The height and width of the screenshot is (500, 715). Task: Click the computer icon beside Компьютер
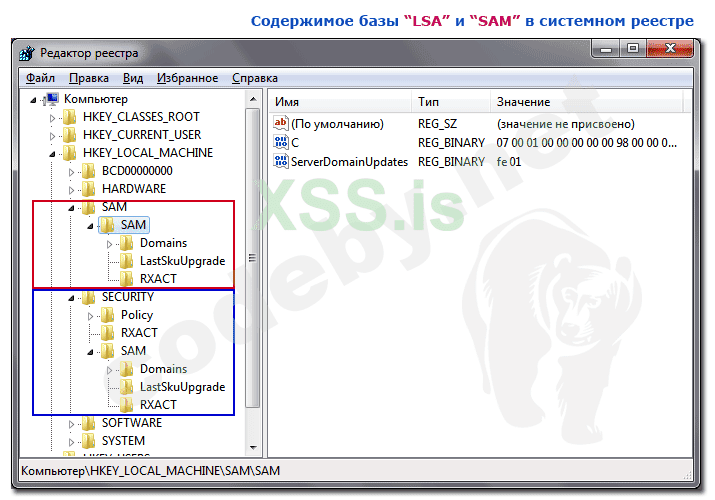52,99
